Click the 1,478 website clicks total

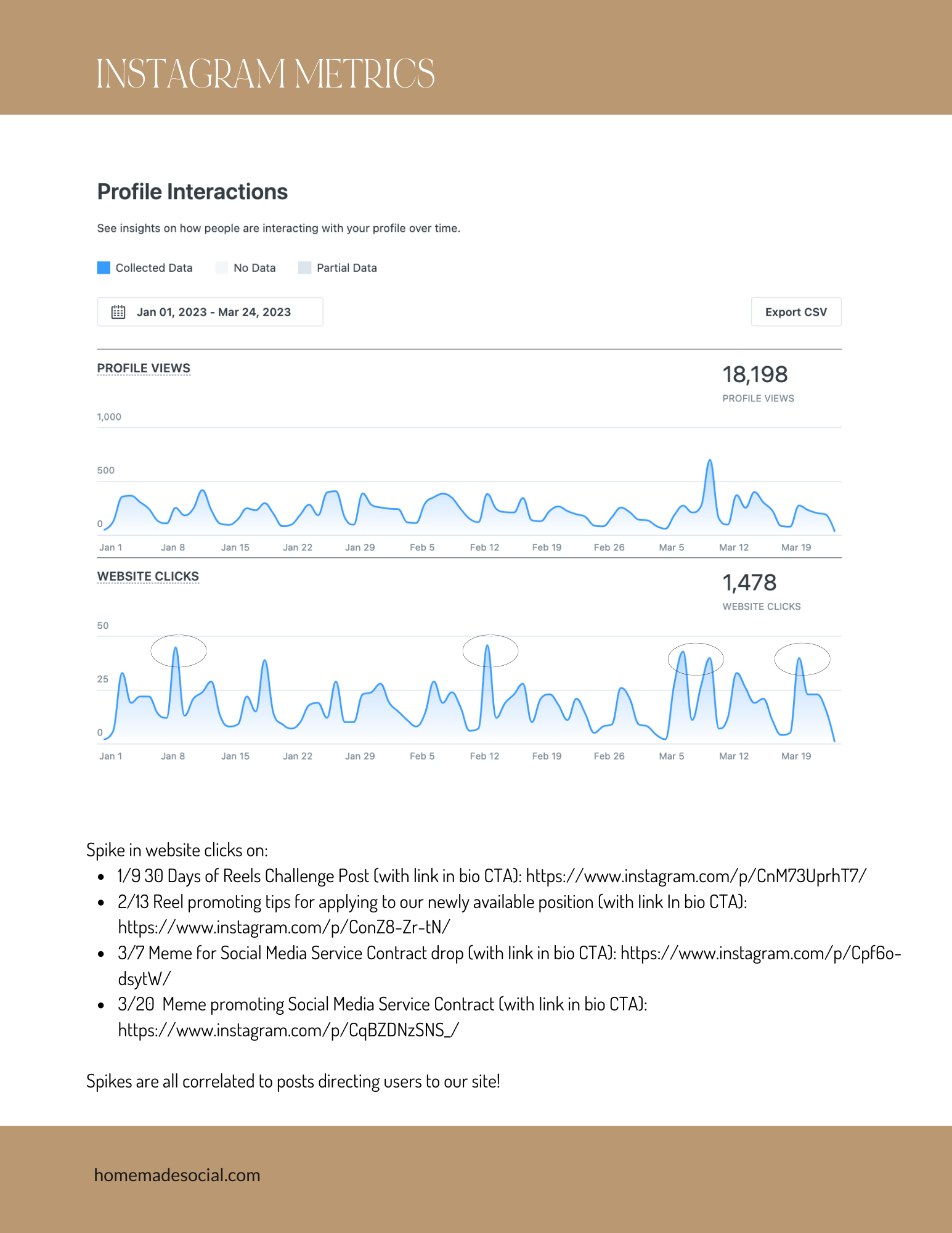pos(749,583)
